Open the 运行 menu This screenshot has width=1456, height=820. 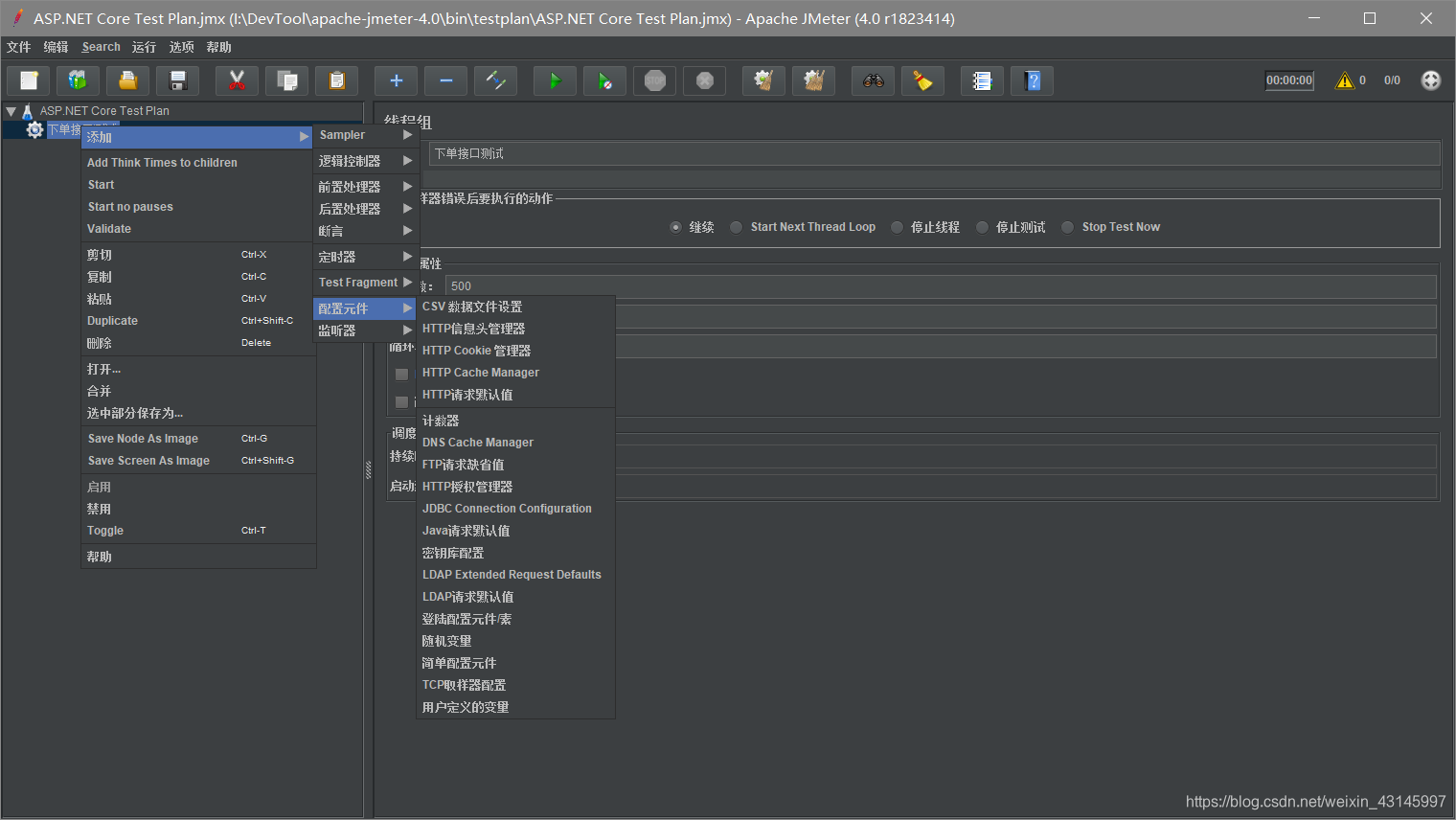145,47
